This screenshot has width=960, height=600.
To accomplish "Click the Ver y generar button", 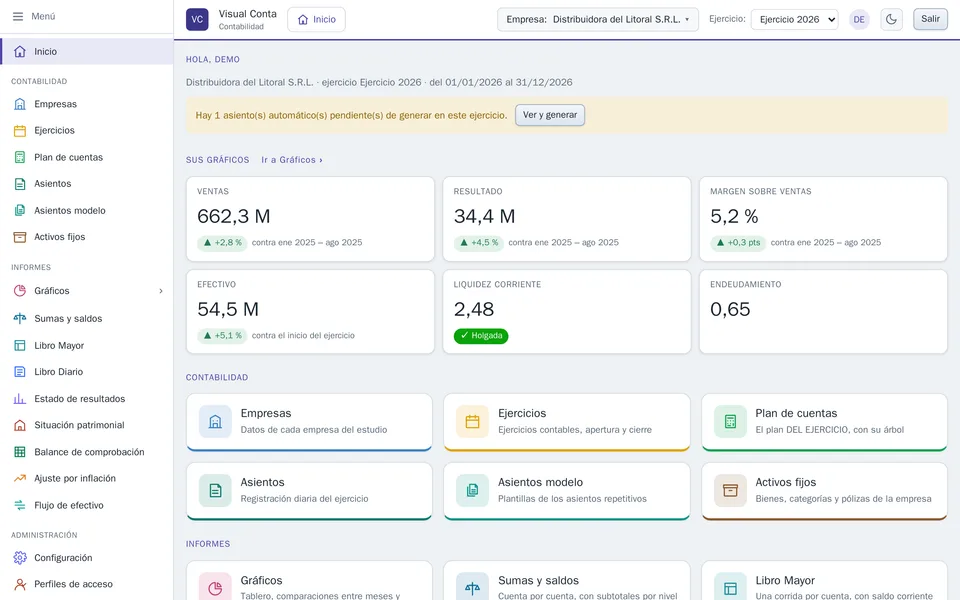I will 550,115.
